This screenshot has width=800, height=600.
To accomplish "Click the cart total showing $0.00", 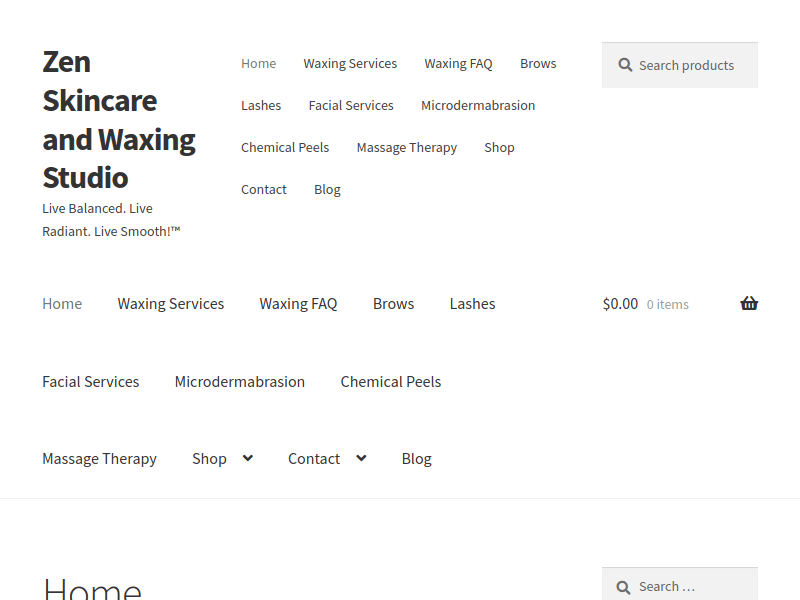I will tap(620, 303).
